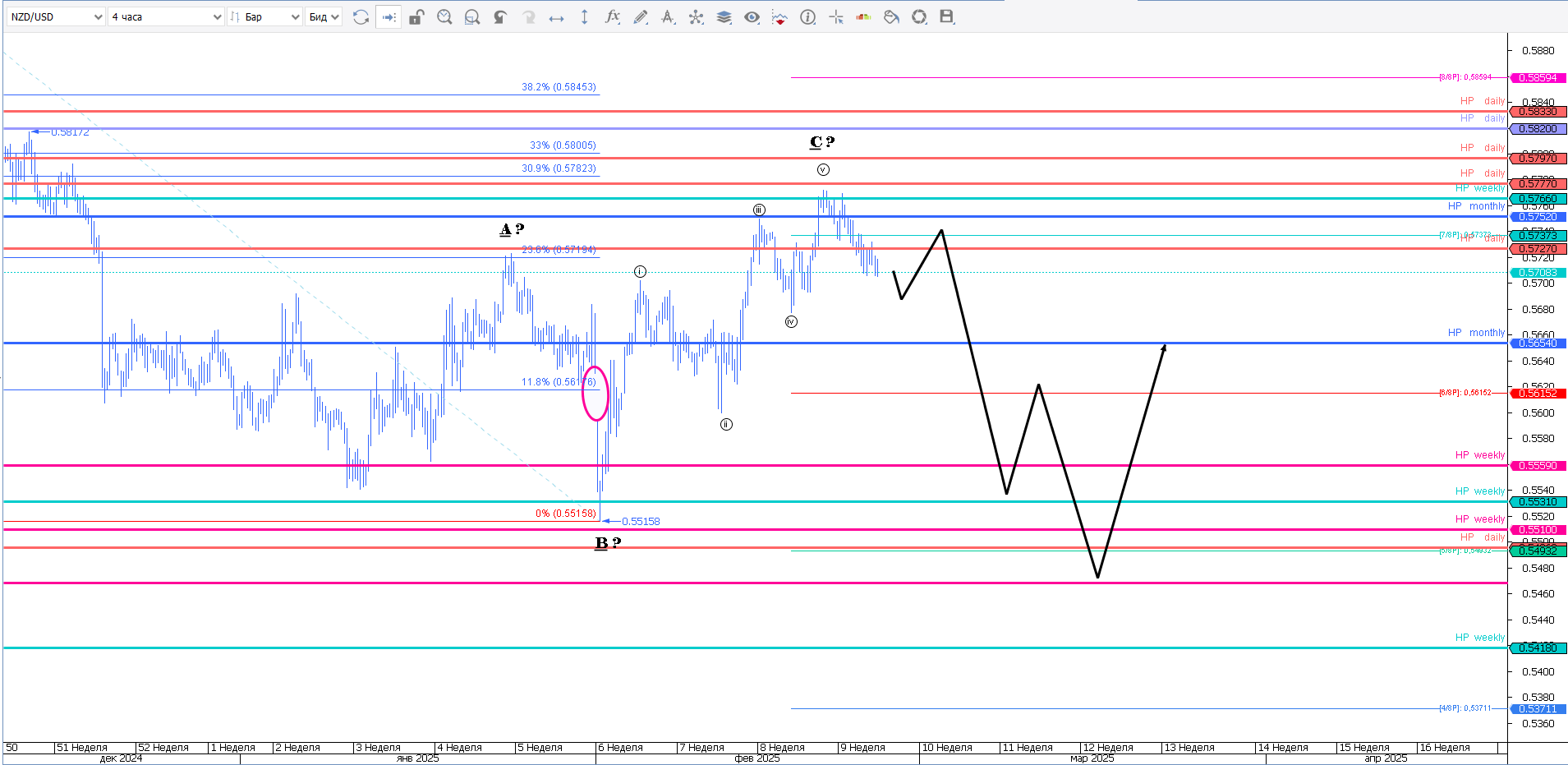The height and width of the screenshot is (765, 1568).
Task: Click '12 Неделя' on the time axis
Action: coord(1108,748)
